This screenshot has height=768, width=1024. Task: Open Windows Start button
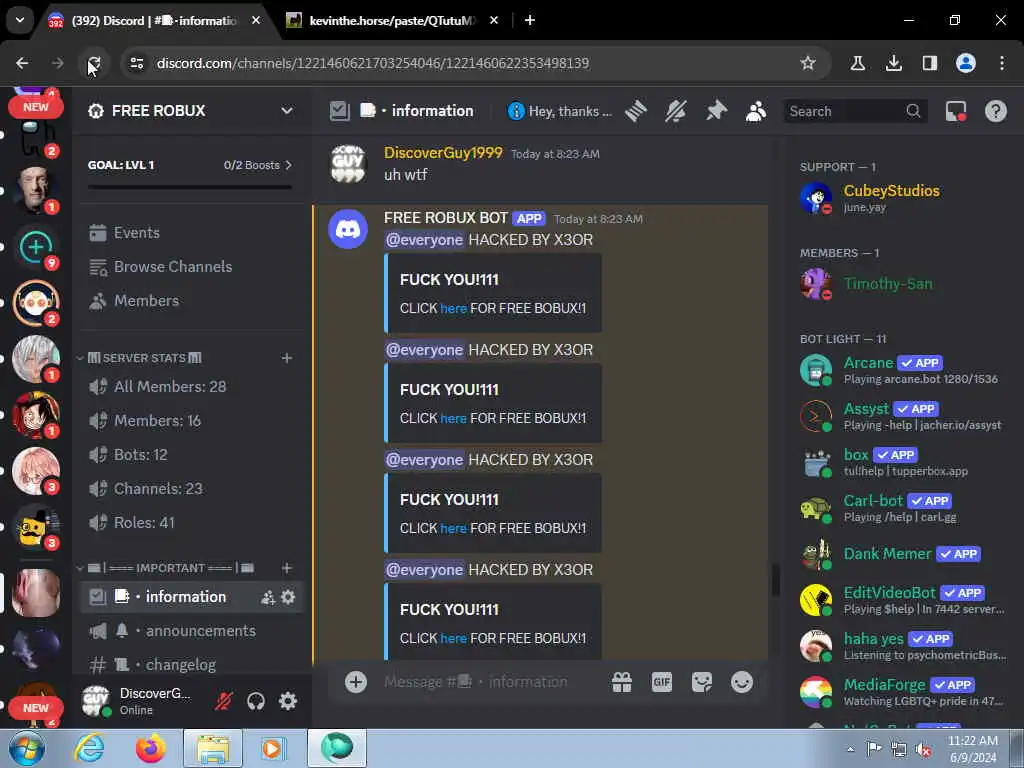coord(26,748)
